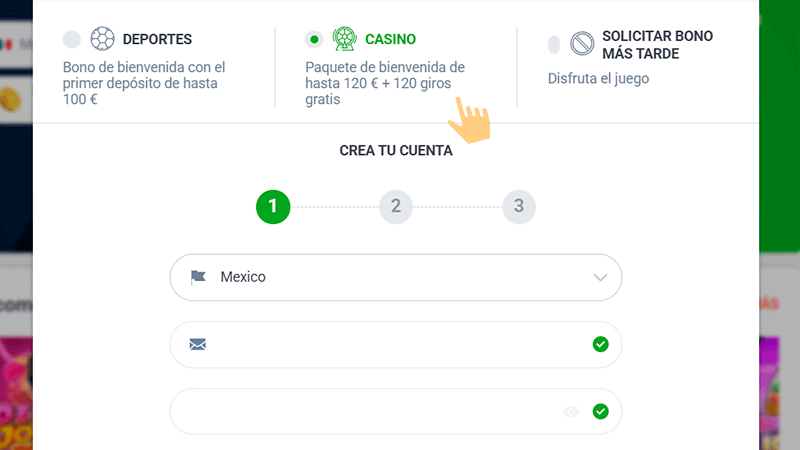The width and height of the screenshot is (800, 450).
Task: Click the green checkmark in password field
Action: pyautogui.click(x=600, y=411)
